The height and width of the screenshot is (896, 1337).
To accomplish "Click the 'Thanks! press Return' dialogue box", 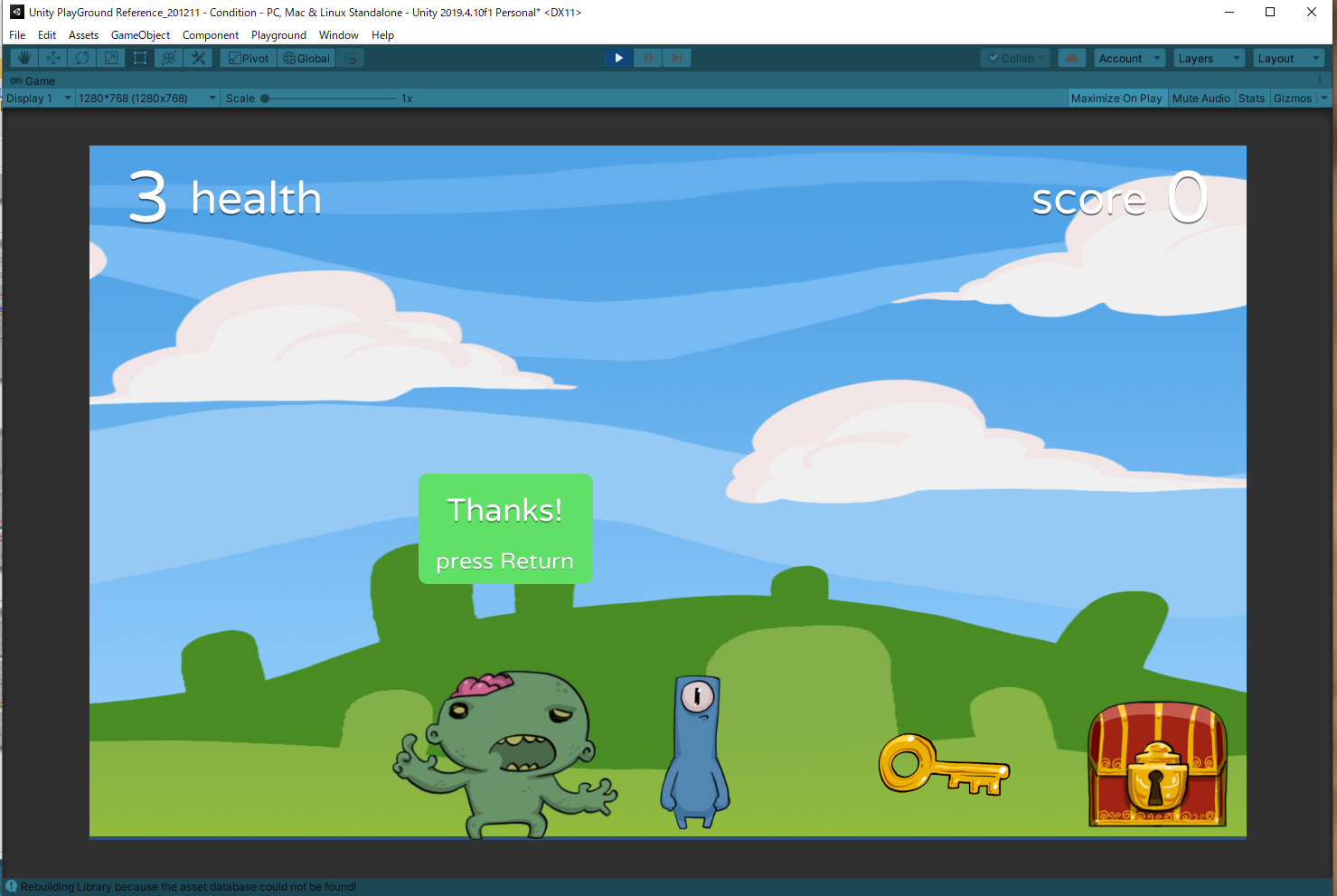I will tap(505, 529).
